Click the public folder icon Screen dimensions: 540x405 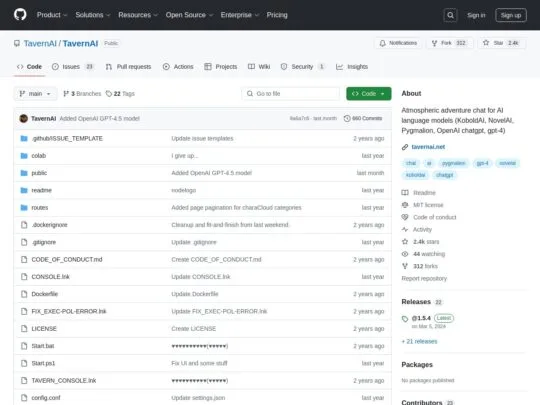coord(24,173)
